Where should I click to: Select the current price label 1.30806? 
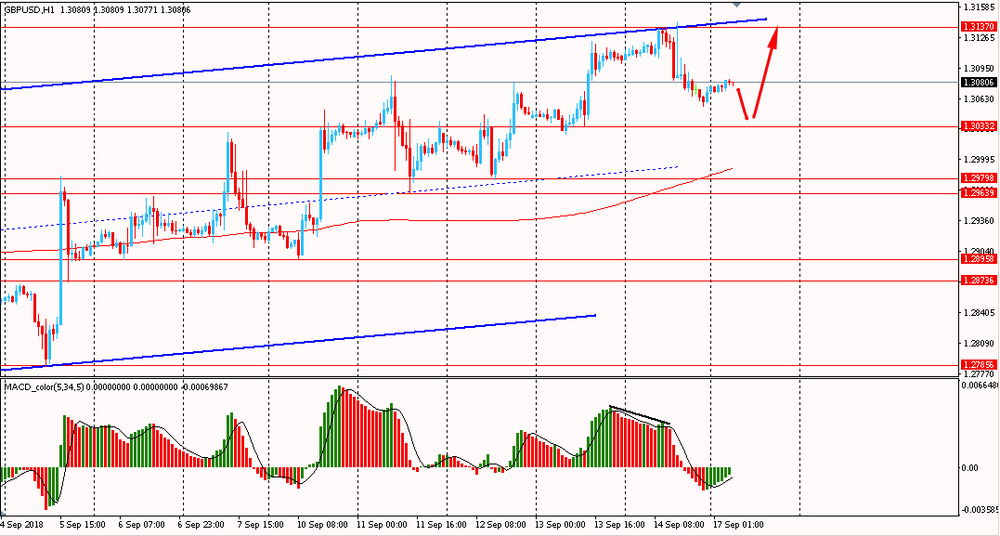coord(977,82)
